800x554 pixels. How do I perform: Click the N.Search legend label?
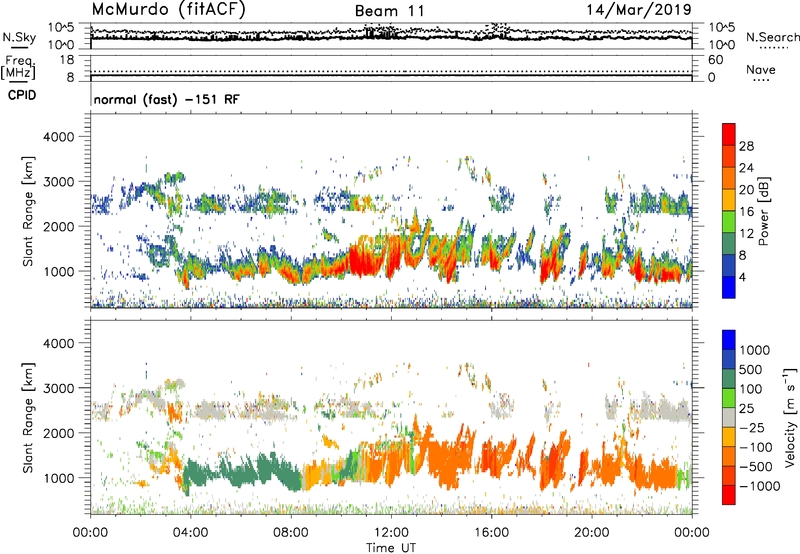pos(772,37)
